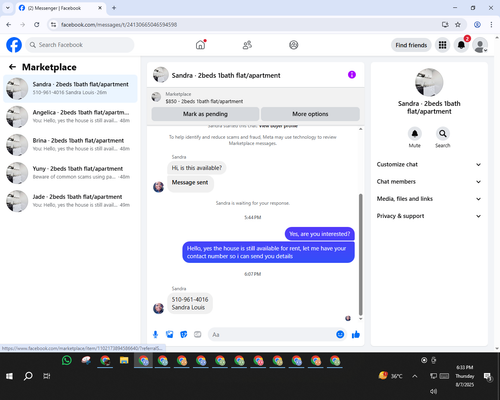Image resolution: width=500 pixels, height=400 pixels.
Task: Click Find friends button
Action: tap(411, 45)
